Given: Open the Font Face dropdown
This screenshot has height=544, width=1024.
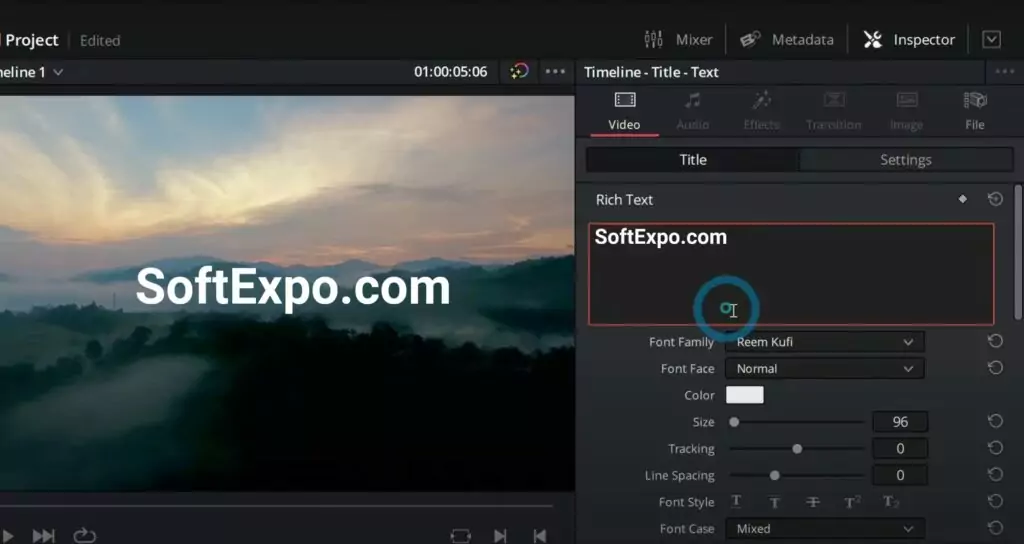Looking at the screenshot, I should [824, 369].
